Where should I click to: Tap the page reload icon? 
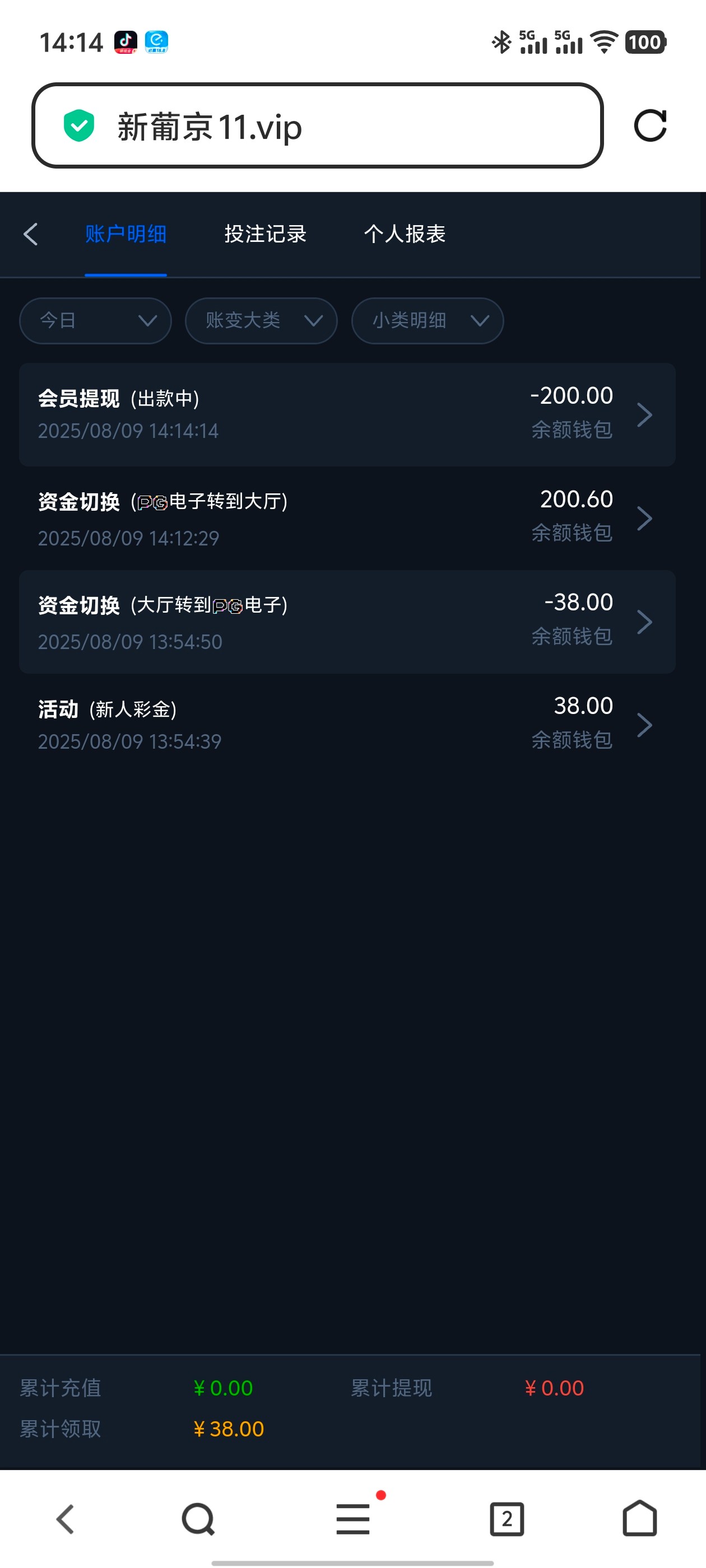[650, 126]
